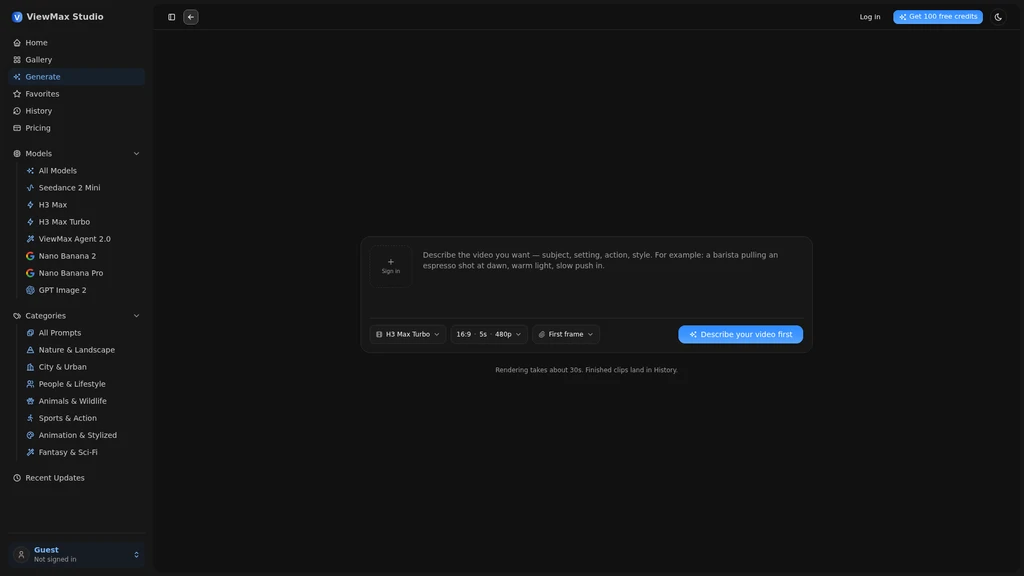The width and height of the screenshot is (1024, 576).
Task: Click the Gallery grid icon
Action: click(x=17, y=59)
